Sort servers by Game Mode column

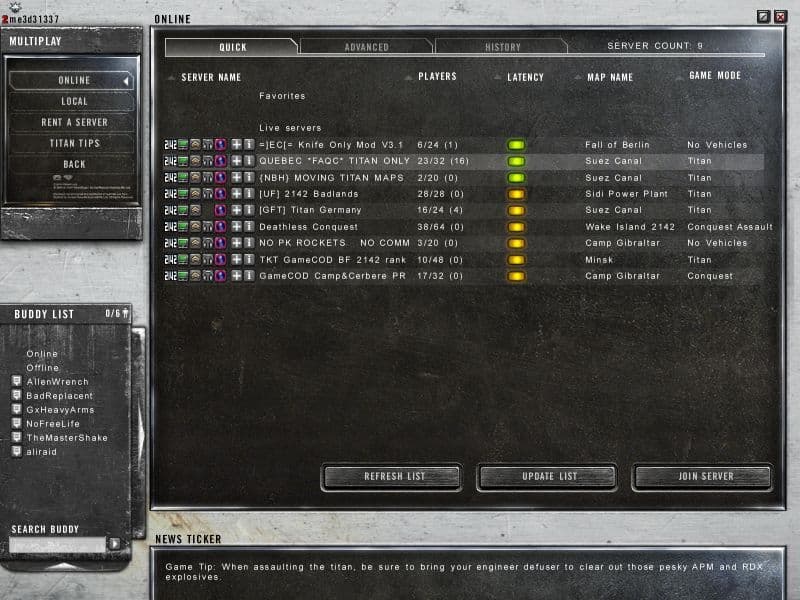pyautogui.click(x=715, y=76)
